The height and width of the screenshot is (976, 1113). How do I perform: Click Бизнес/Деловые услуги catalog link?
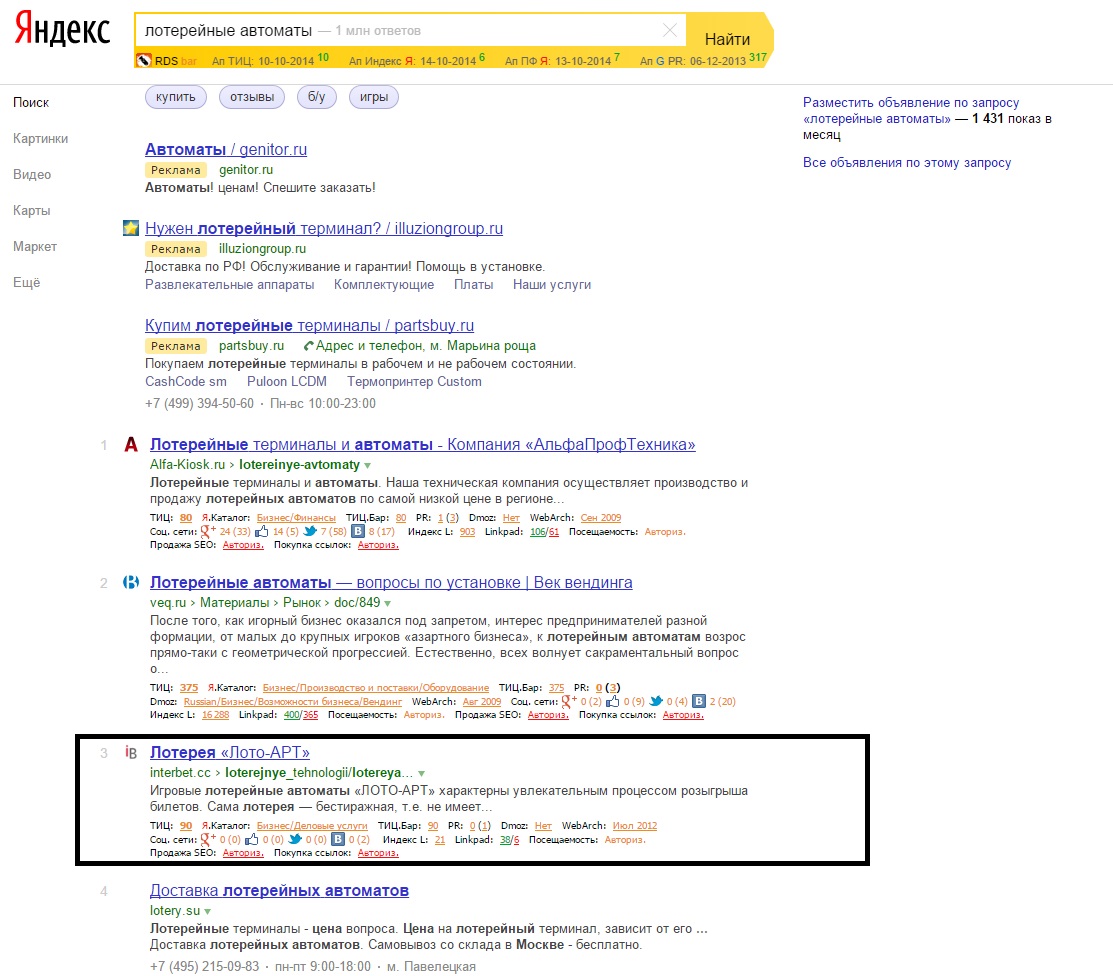pyautogui.click(x=312, y=826)
